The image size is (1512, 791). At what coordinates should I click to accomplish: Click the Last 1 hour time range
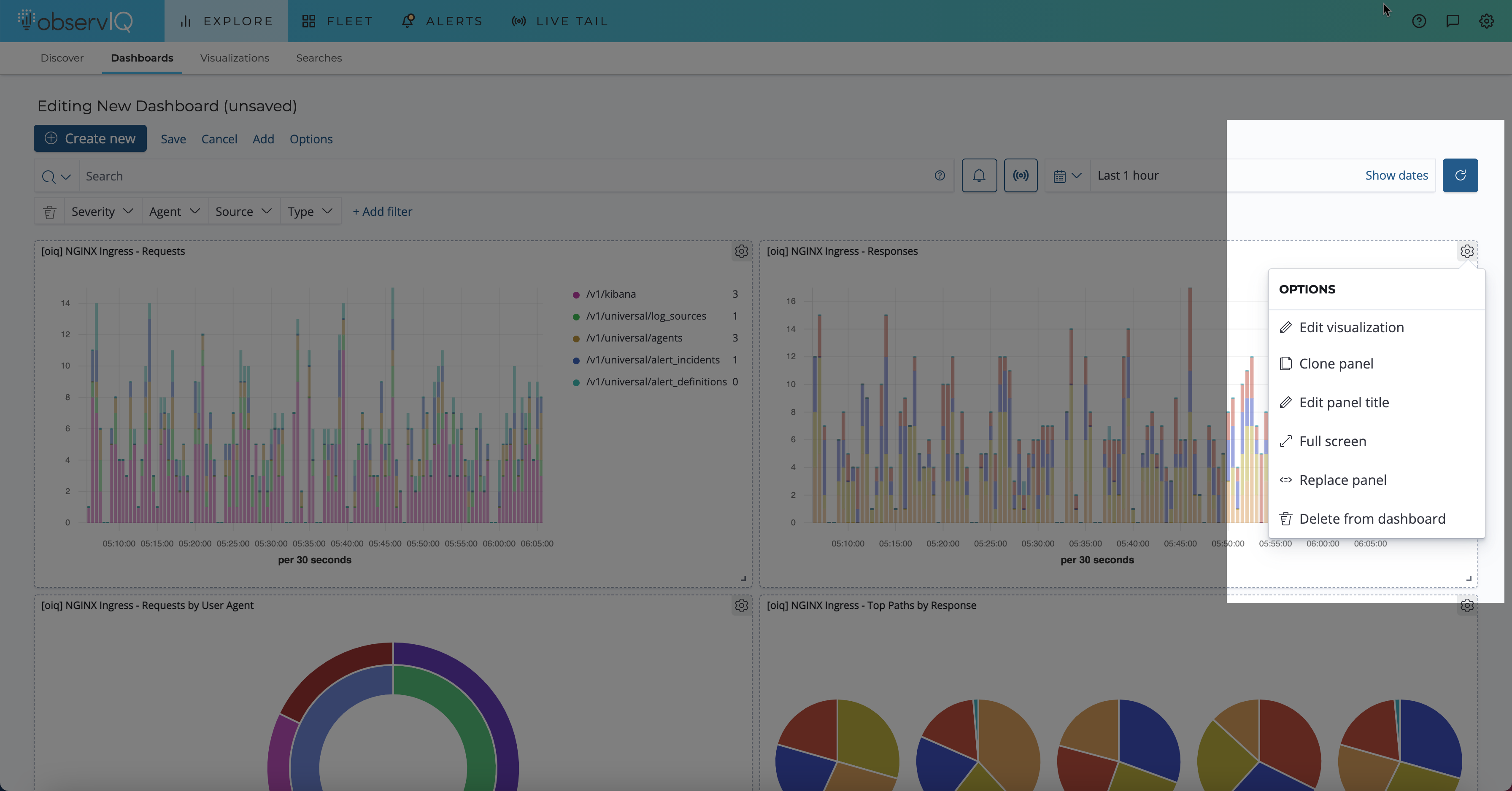coord(1128,175)
